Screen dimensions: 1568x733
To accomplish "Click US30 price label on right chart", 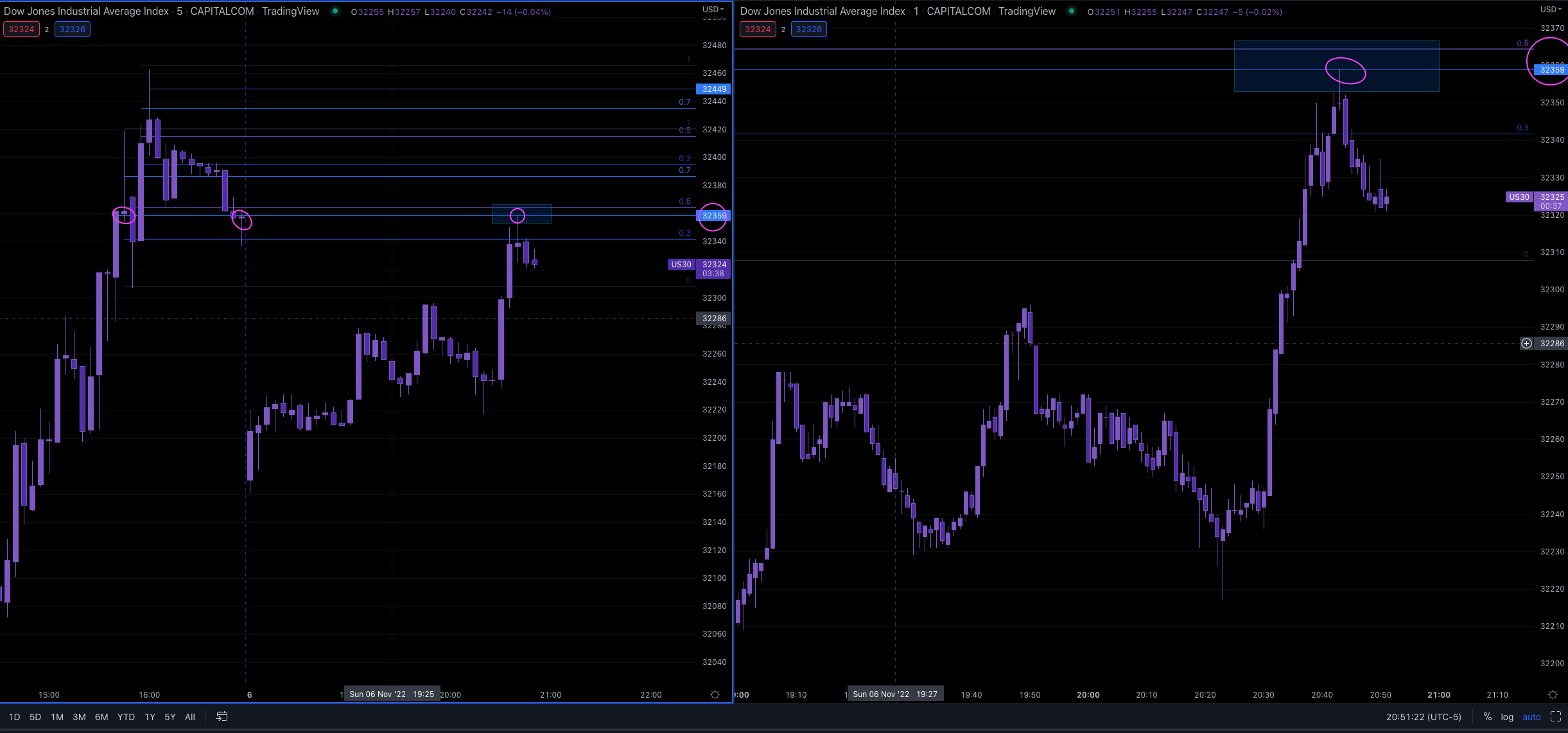I will pos(1519,197).
